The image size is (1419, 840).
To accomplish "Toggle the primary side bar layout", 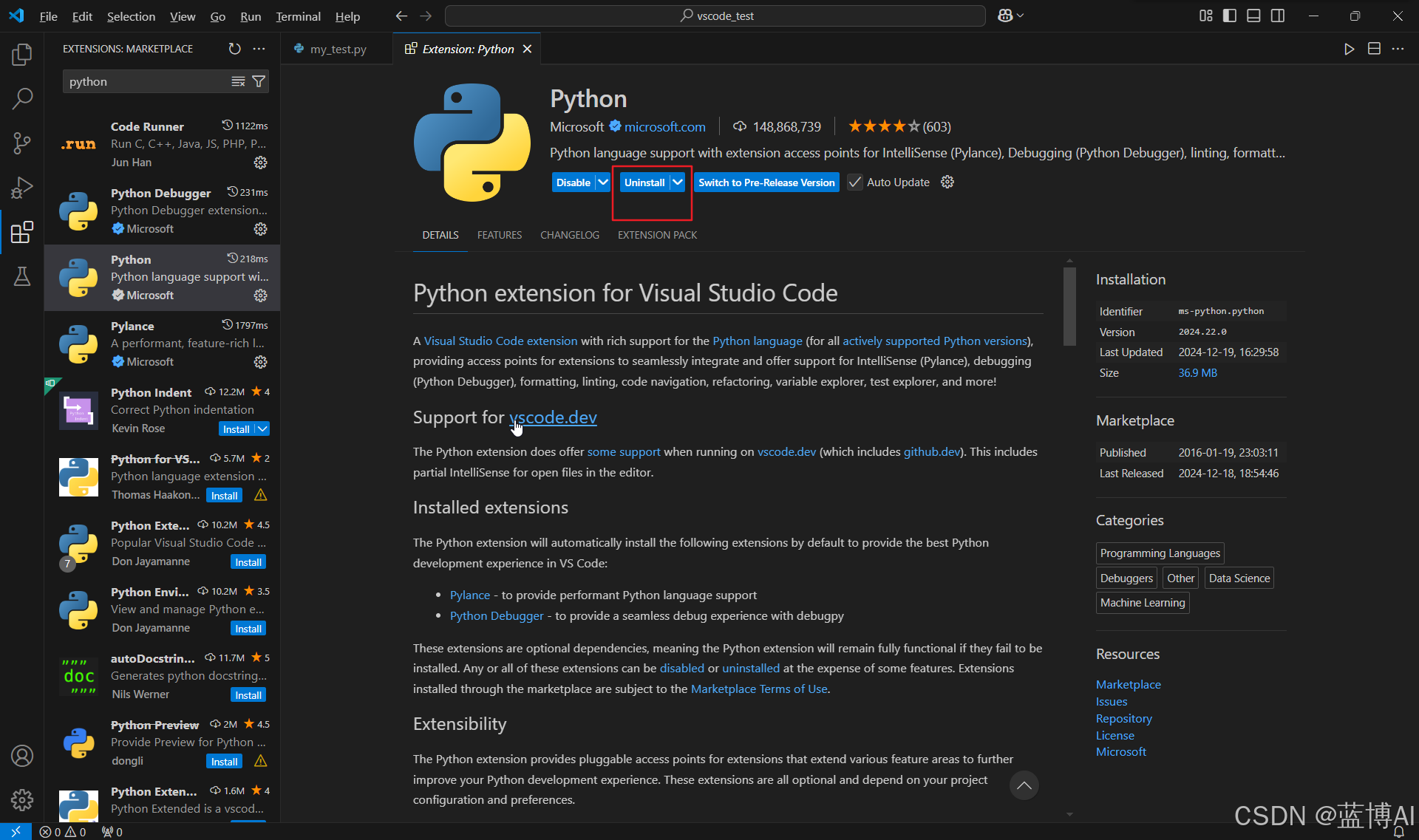I will pyautogui.click(x=1229, y=16).
